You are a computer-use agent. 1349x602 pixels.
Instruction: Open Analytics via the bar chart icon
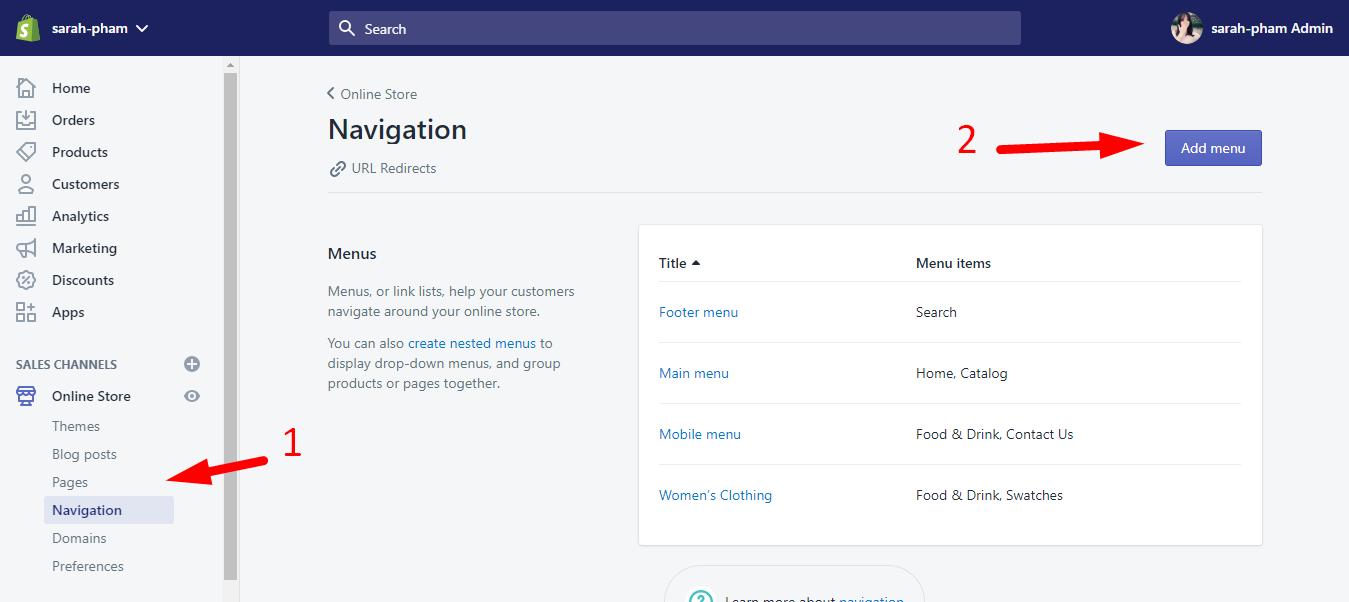click(x=26, y=216)
